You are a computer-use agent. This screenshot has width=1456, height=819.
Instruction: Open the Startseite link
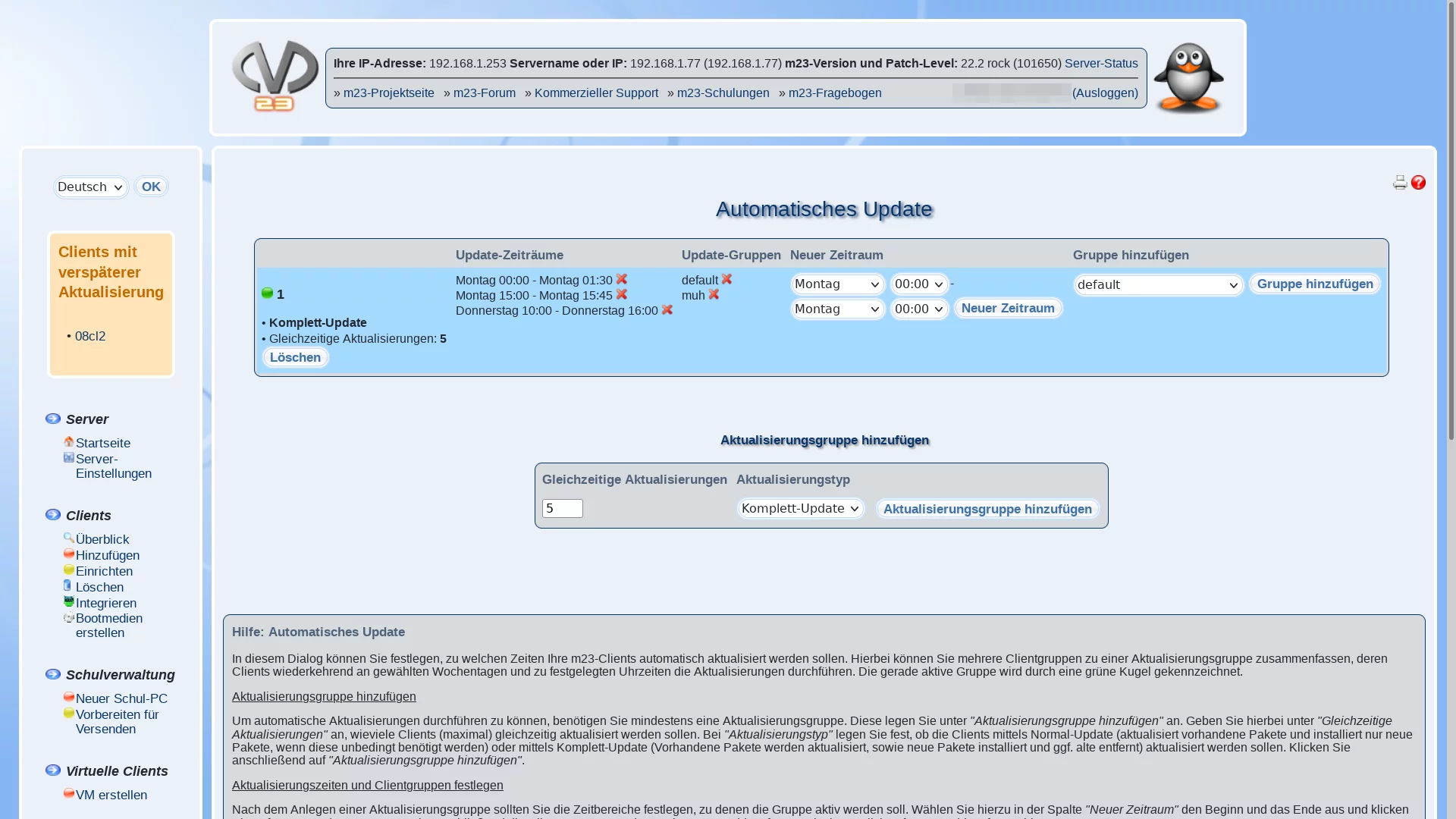pos(103,443)
